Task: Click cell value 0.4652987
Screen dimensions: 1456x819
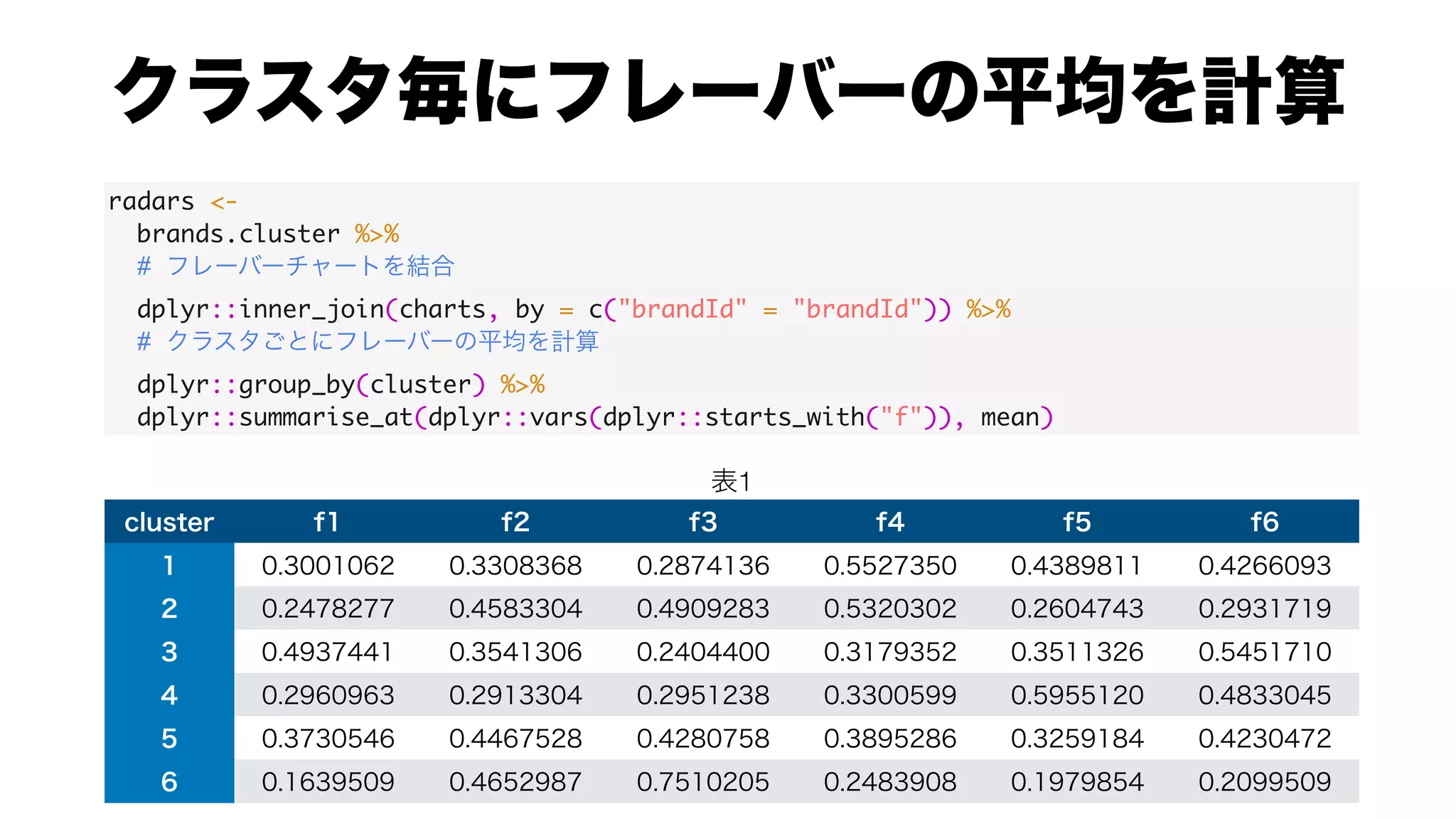Action: tap(515, 782)
